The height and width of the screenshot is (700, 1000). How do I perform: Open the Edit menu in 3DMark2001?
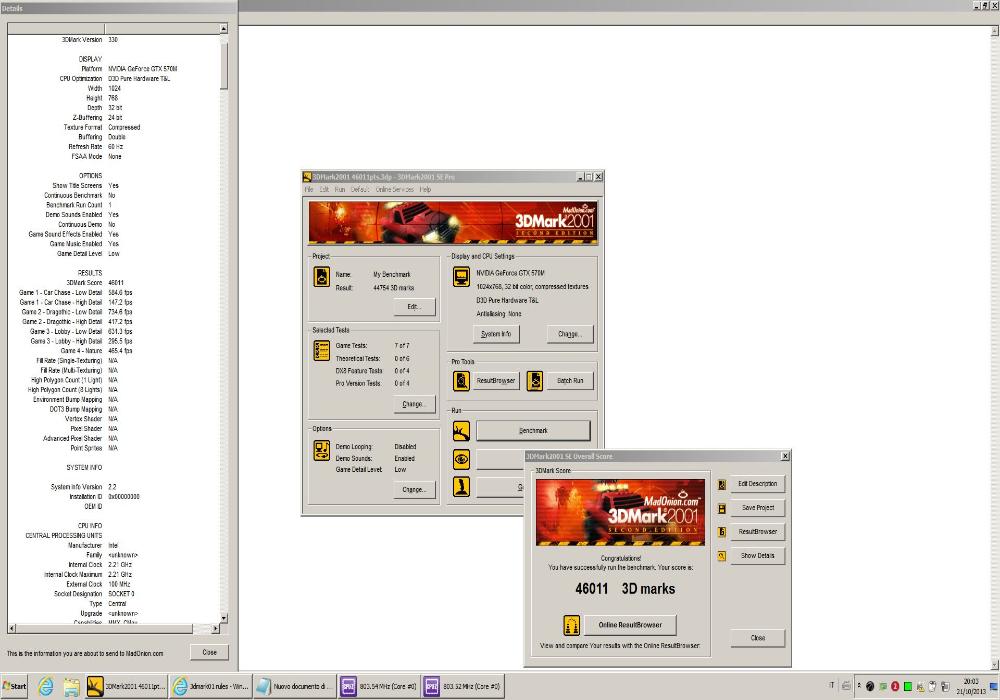point(325,189)
